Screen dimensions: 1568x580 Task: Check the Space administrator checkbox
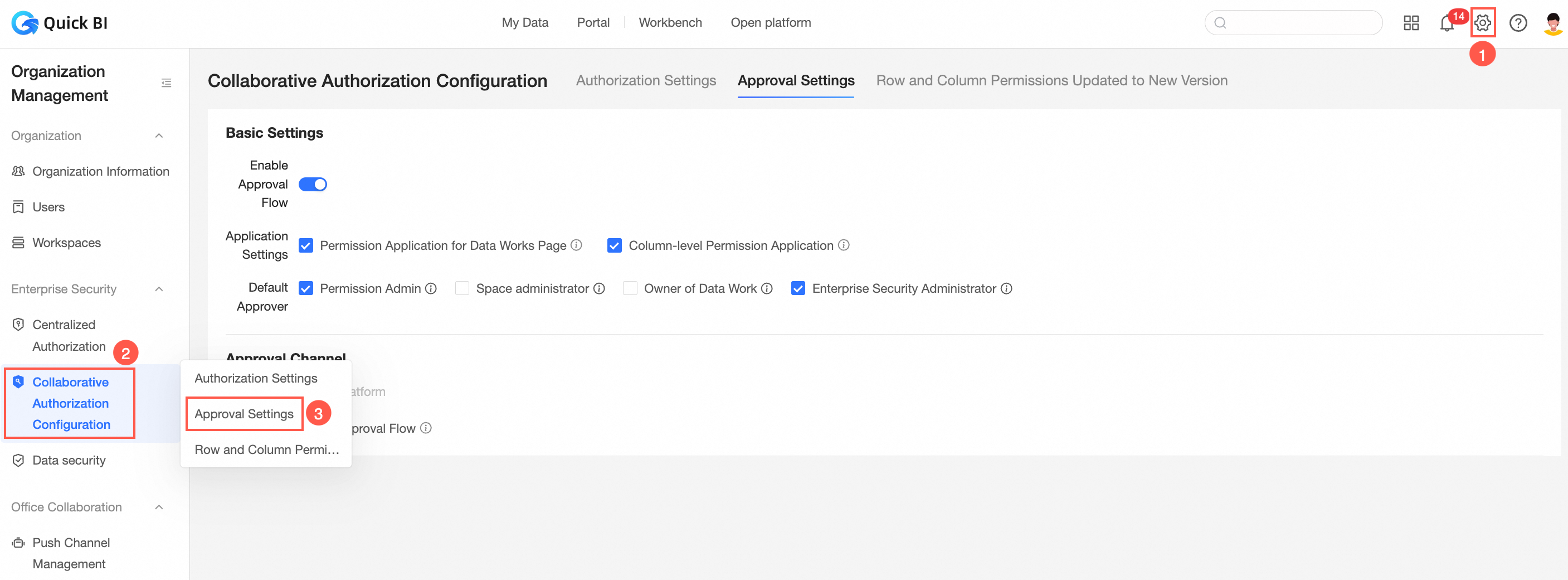(x=462, y=288)
